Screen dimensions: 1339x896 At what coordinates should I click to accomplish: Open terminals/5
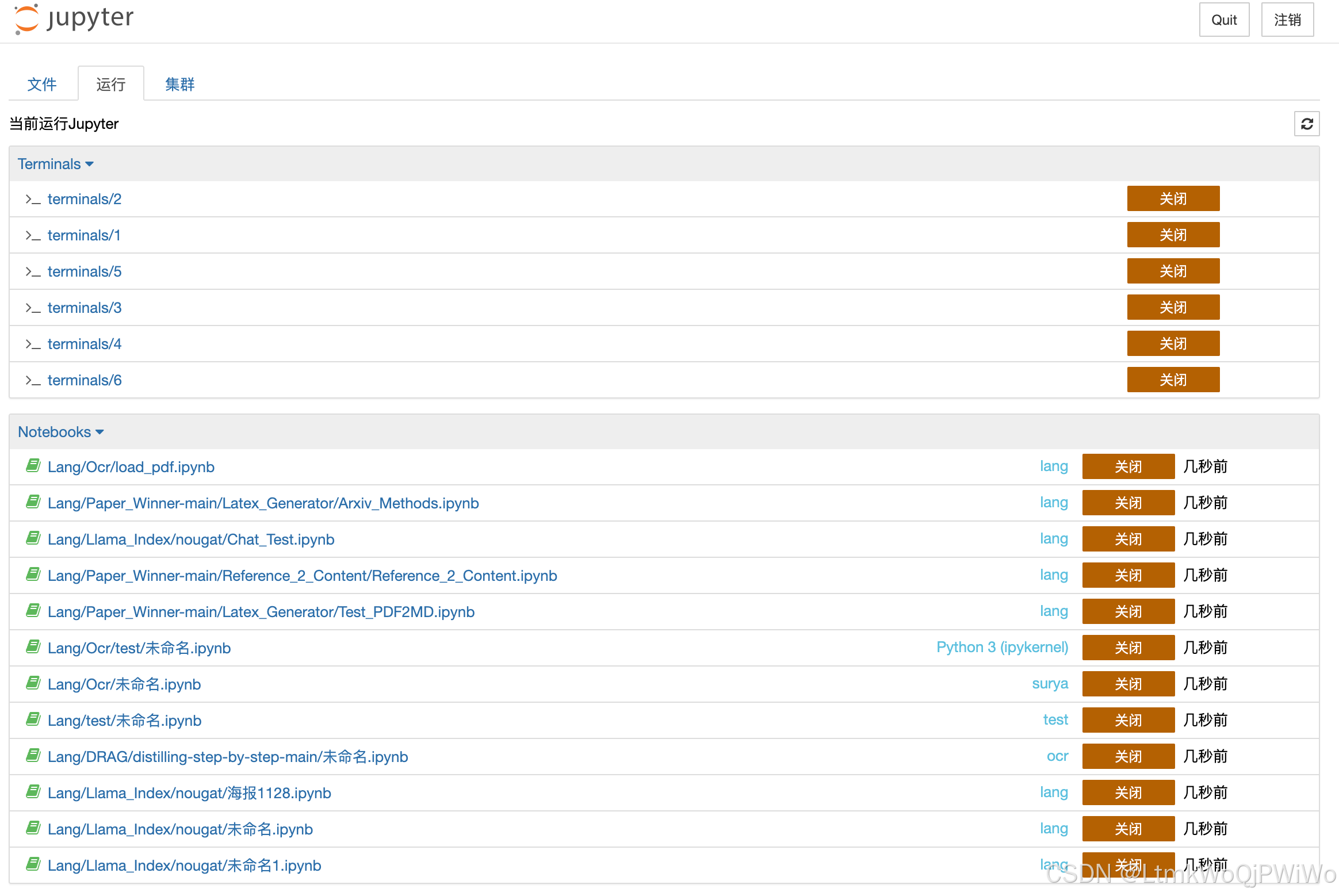pyautogui.click(x=84, y=271)
